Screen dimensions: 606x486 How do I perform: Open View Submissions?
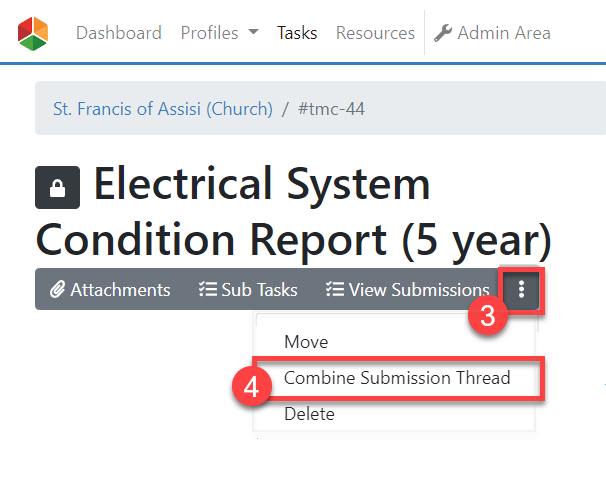click(408, 290)
